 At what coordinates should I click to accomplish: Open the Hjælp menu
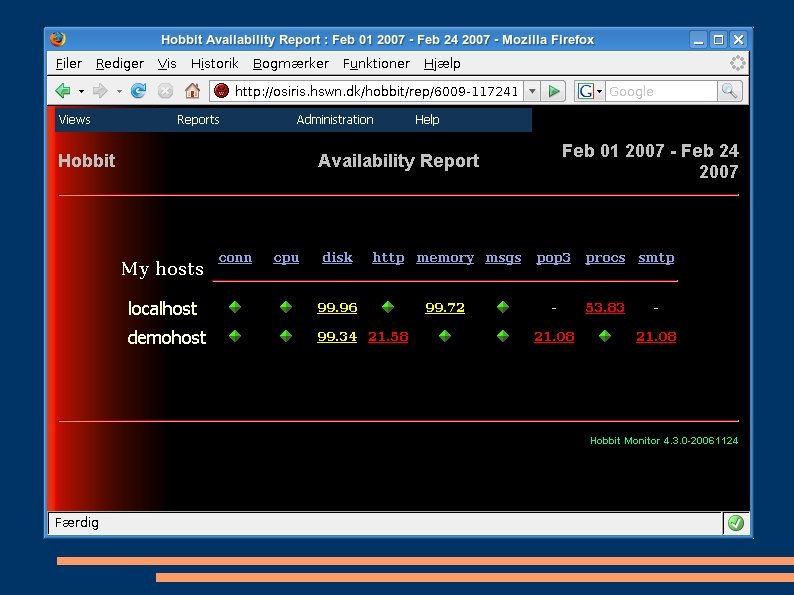(442, 64)
